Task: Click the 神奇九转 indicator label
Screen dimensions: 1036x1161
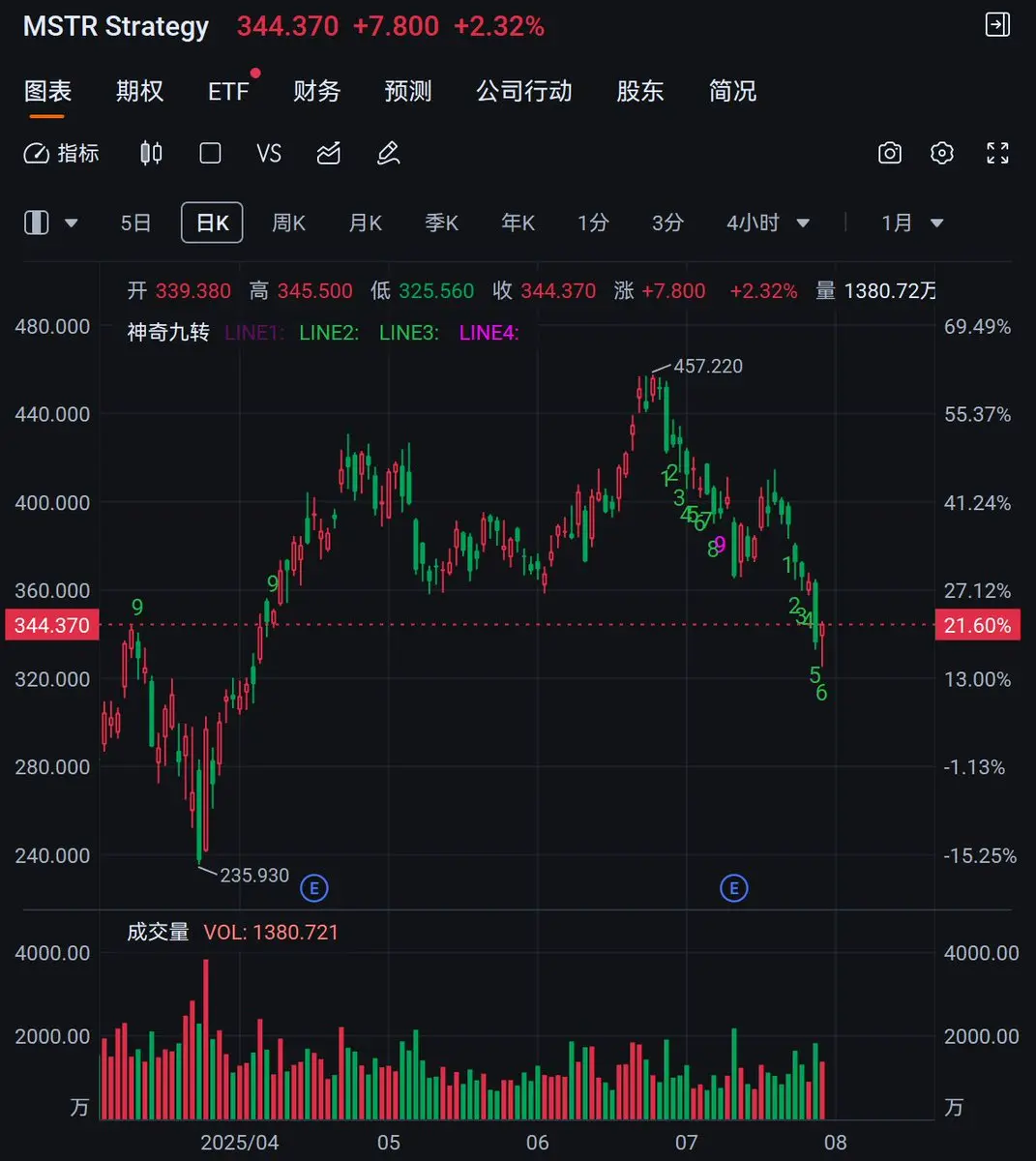Action: pos(168,332)
